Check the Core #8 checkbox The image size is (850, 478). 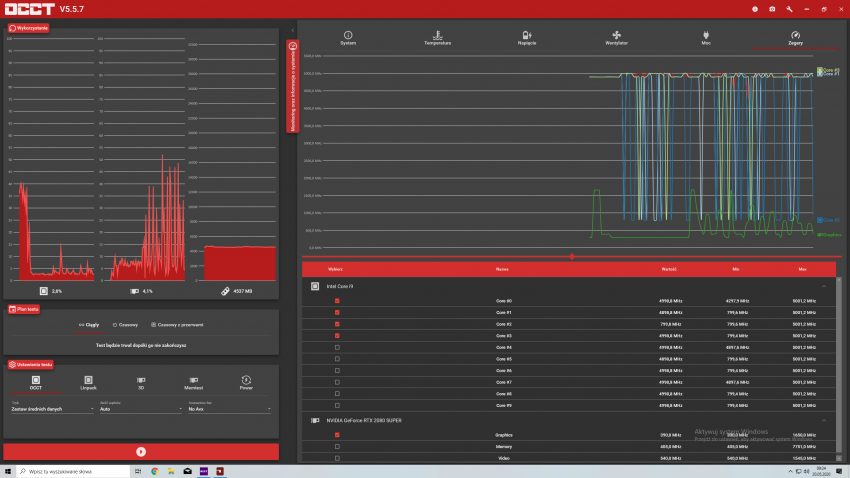point(337,394)
